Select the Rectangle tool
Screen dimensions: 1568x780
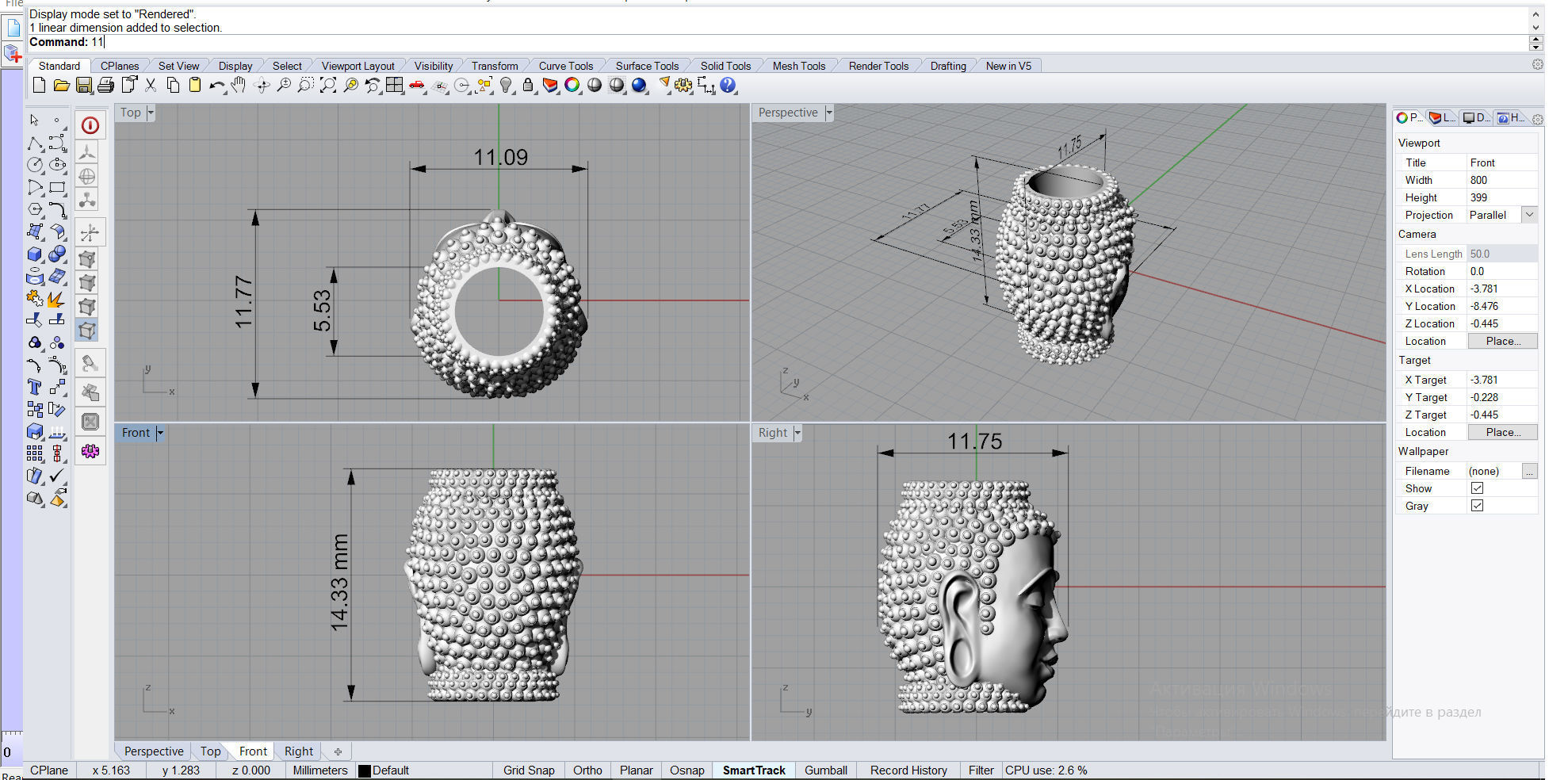pos(57,188)
